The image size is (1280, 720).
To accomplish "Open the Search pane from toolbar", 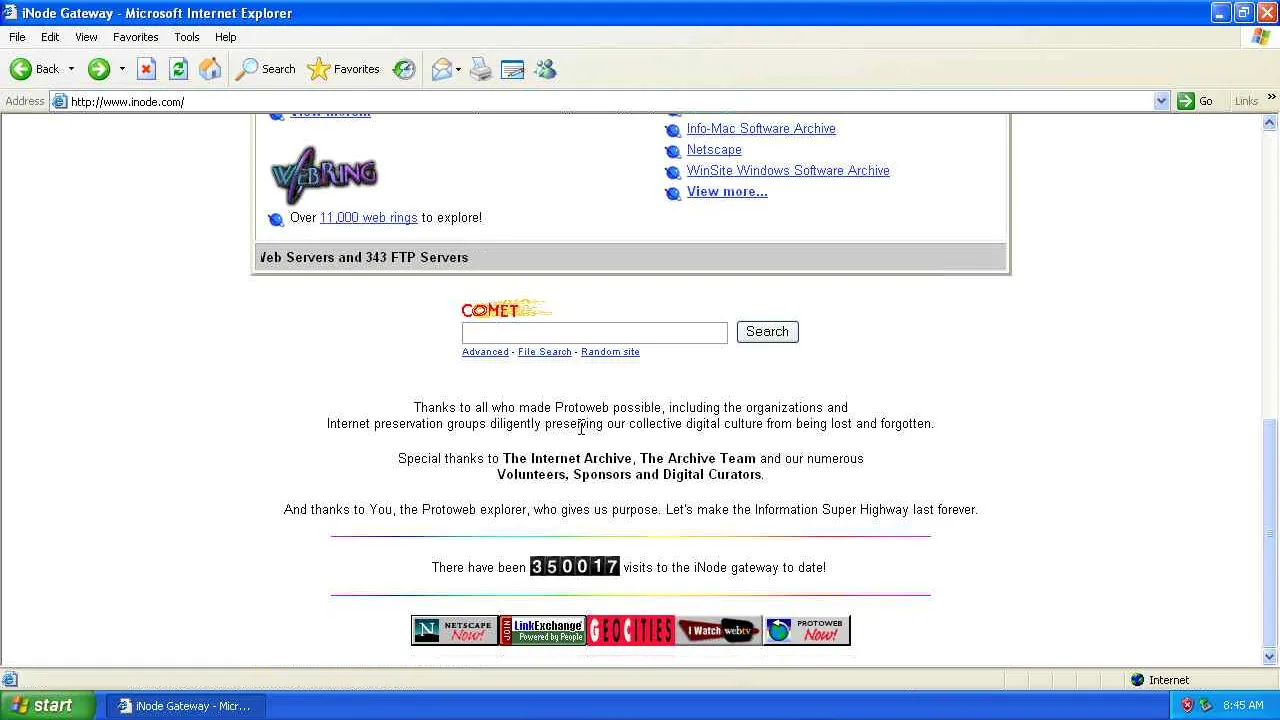I will (266, 69).
